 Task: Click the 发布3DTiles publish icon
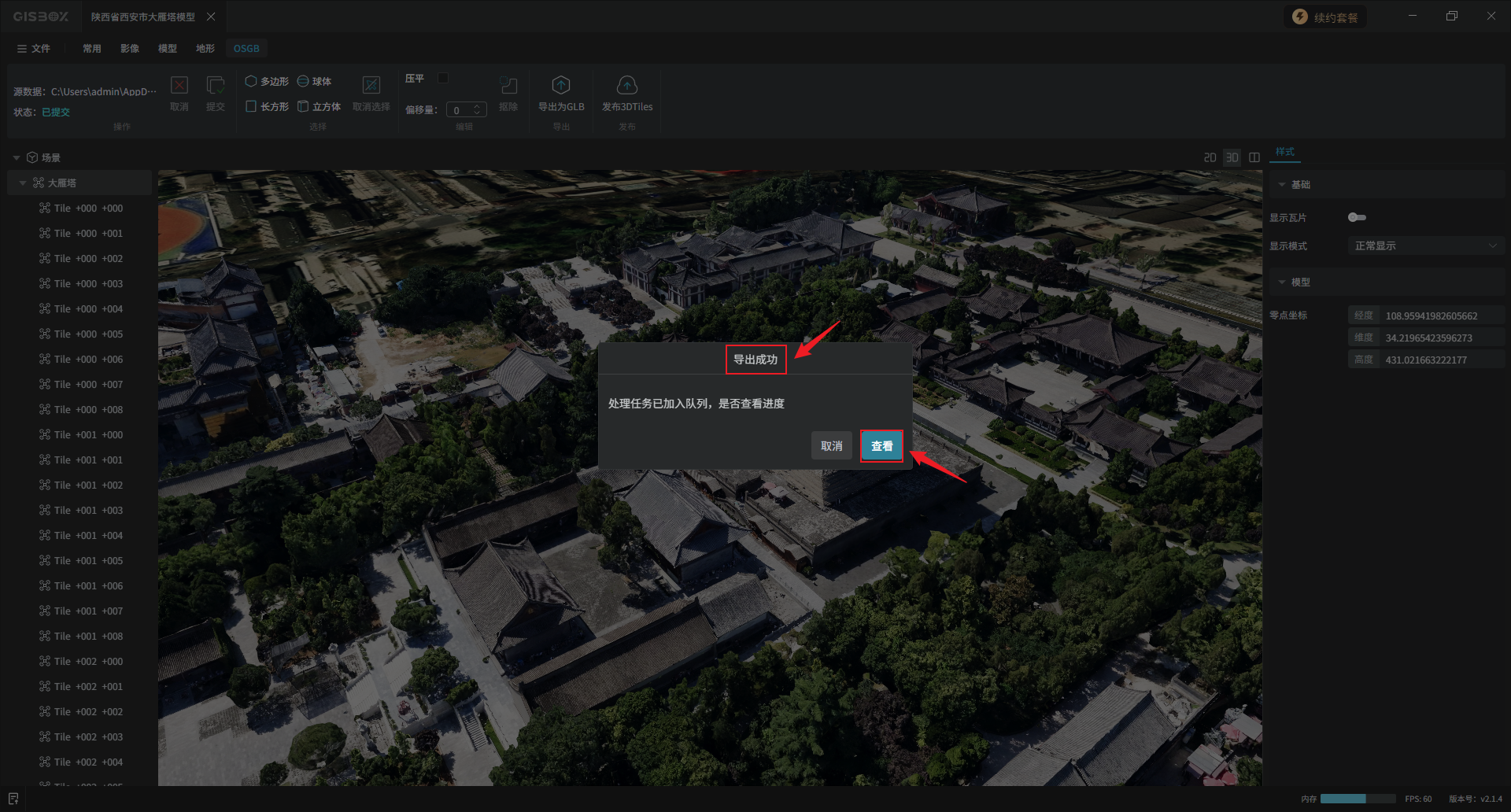click(626, 85)
